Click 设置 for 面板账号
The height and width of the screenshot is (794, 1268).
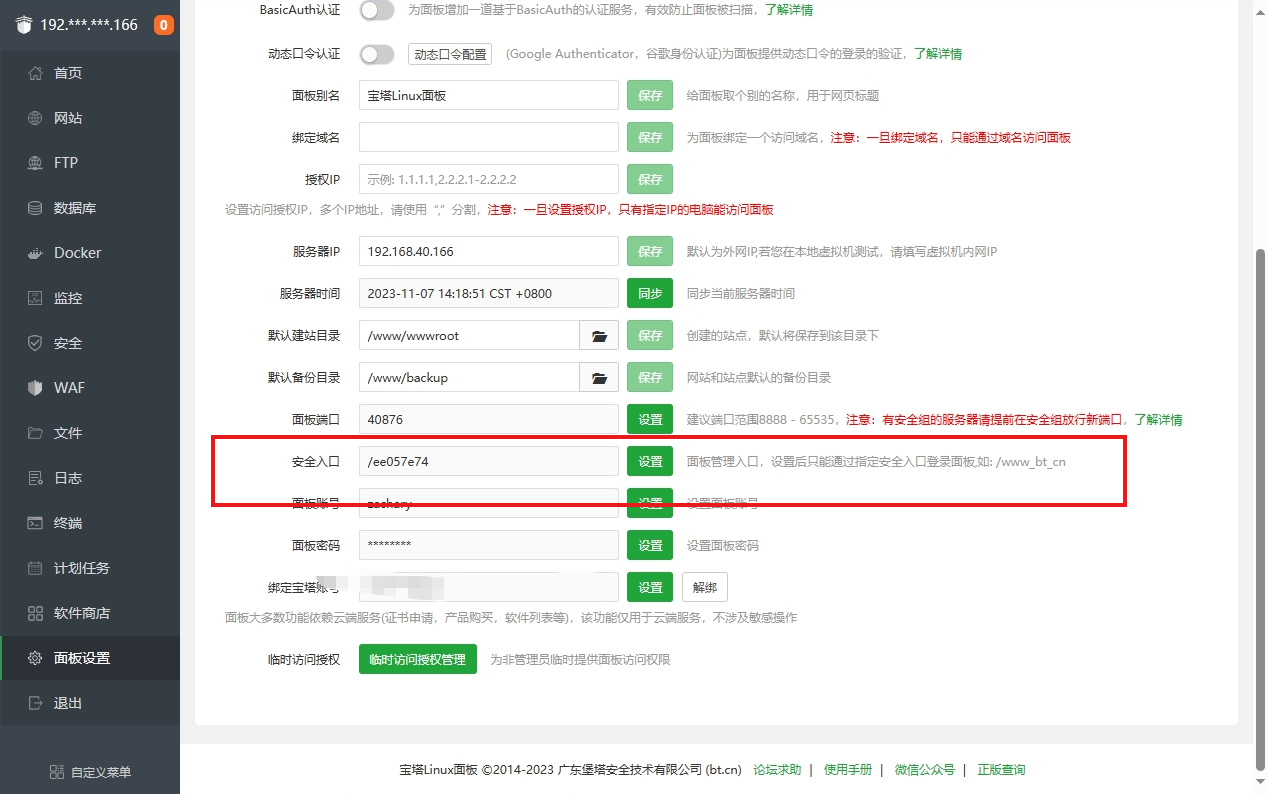(650, 504)
